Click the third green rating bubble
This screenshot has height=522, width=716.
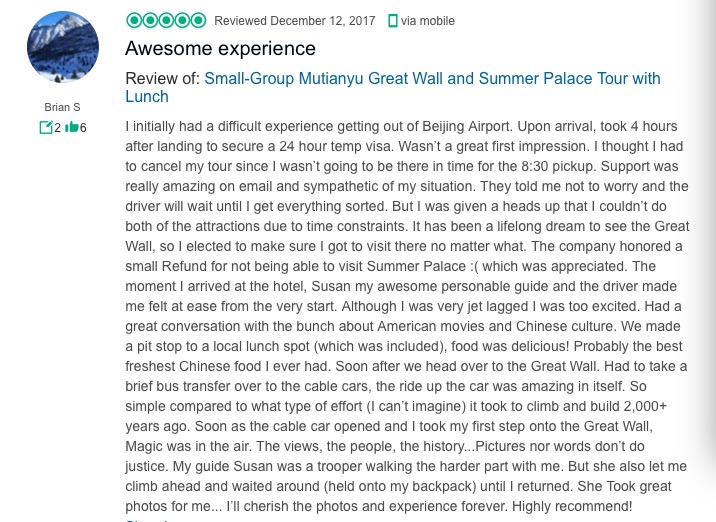(166, 20)
